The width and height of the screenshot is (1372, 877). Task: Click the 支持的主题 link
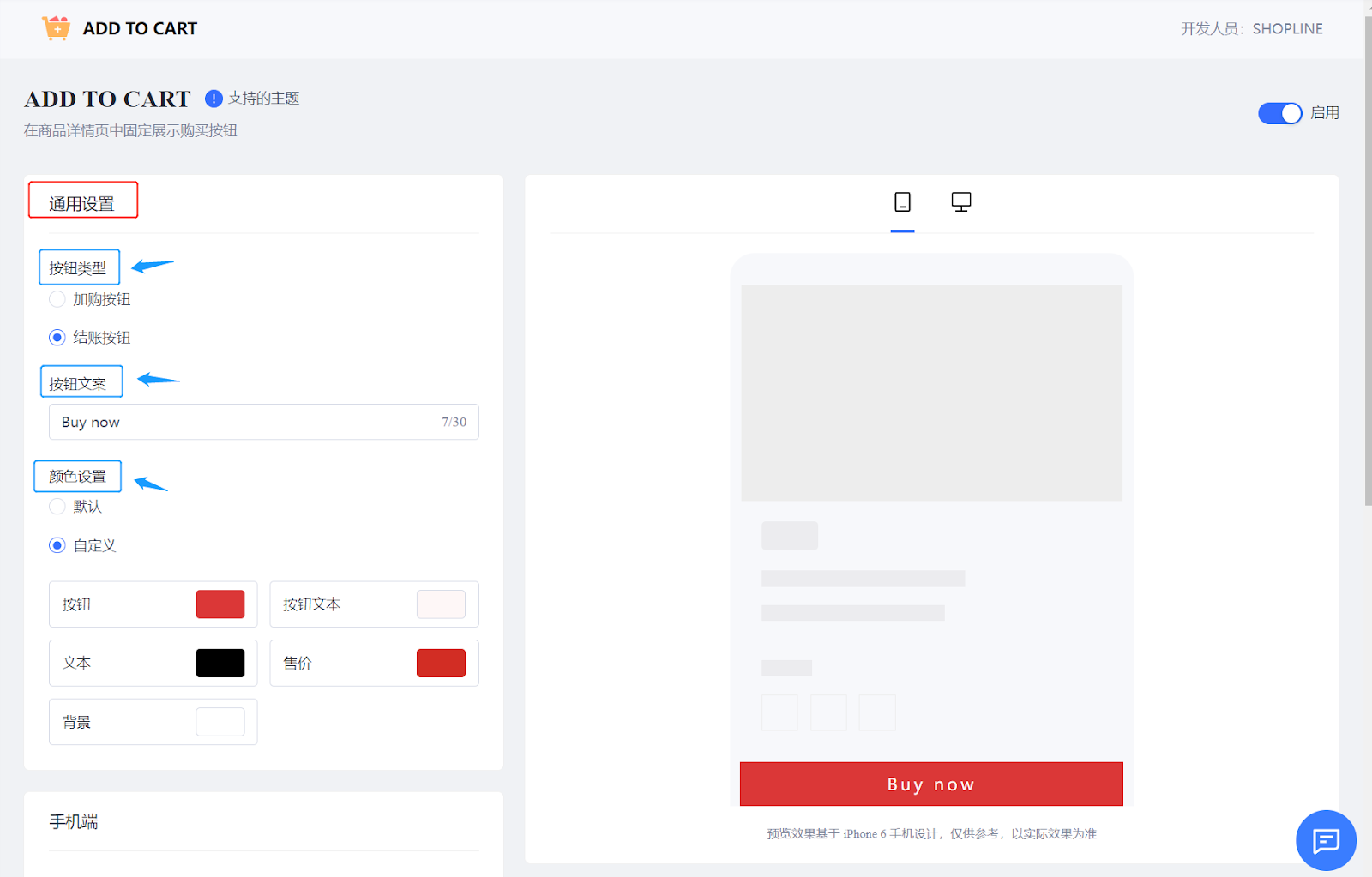click(264, 99)
